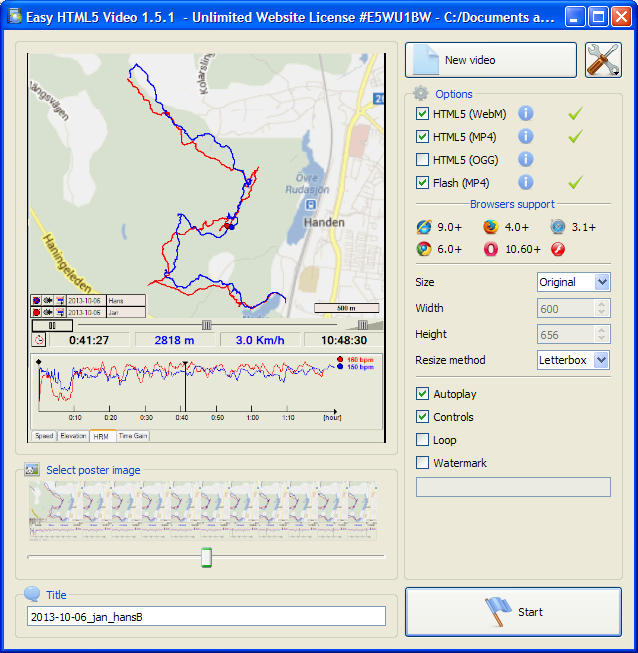Screen dimensions: 638x653
Task: Click the 10:48:30 time readout
Action: 344,340
